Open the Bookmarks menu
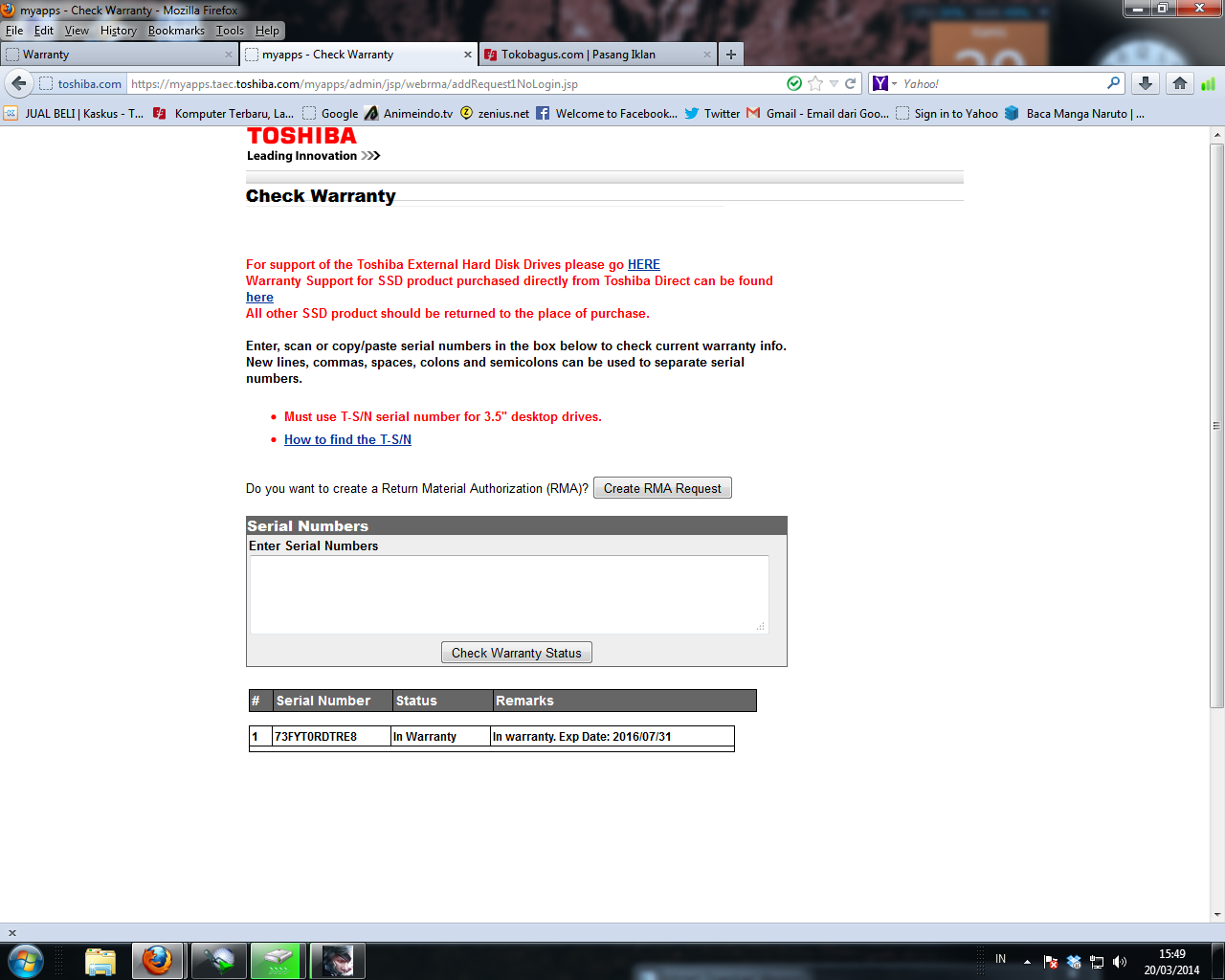Viewport: 1225px width, 980px height. pos(176,31)
